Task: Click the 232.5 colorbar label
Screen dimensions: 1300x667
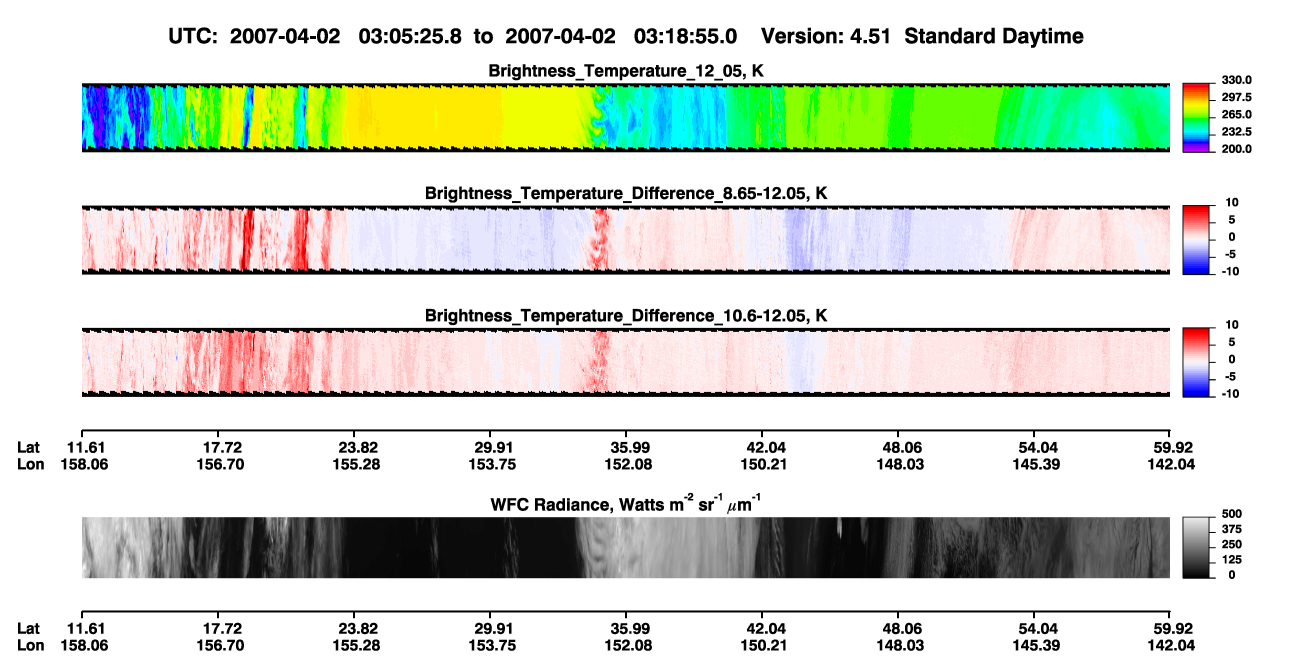Action: [x=1236, y=132]
